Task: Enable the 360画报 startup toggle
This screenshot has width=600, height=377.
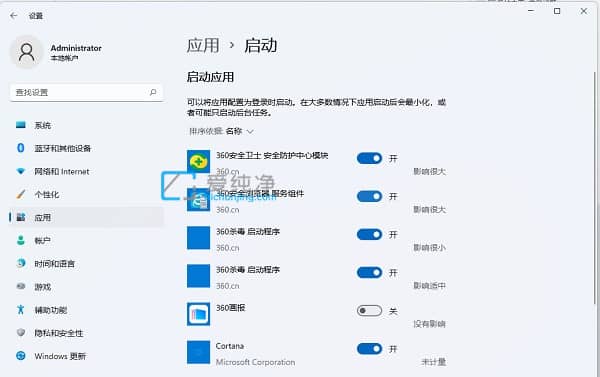Action: point(369,310)
